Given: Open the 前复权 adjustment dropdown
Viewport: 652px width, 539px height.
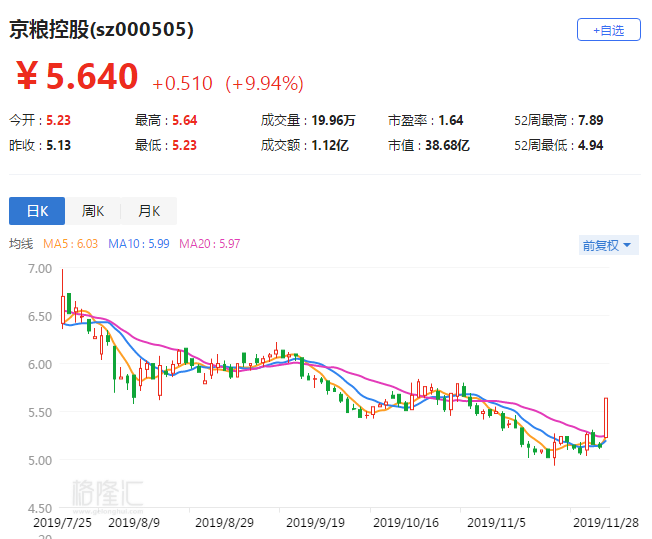Looking at the screenshot, I should [608, 245].
